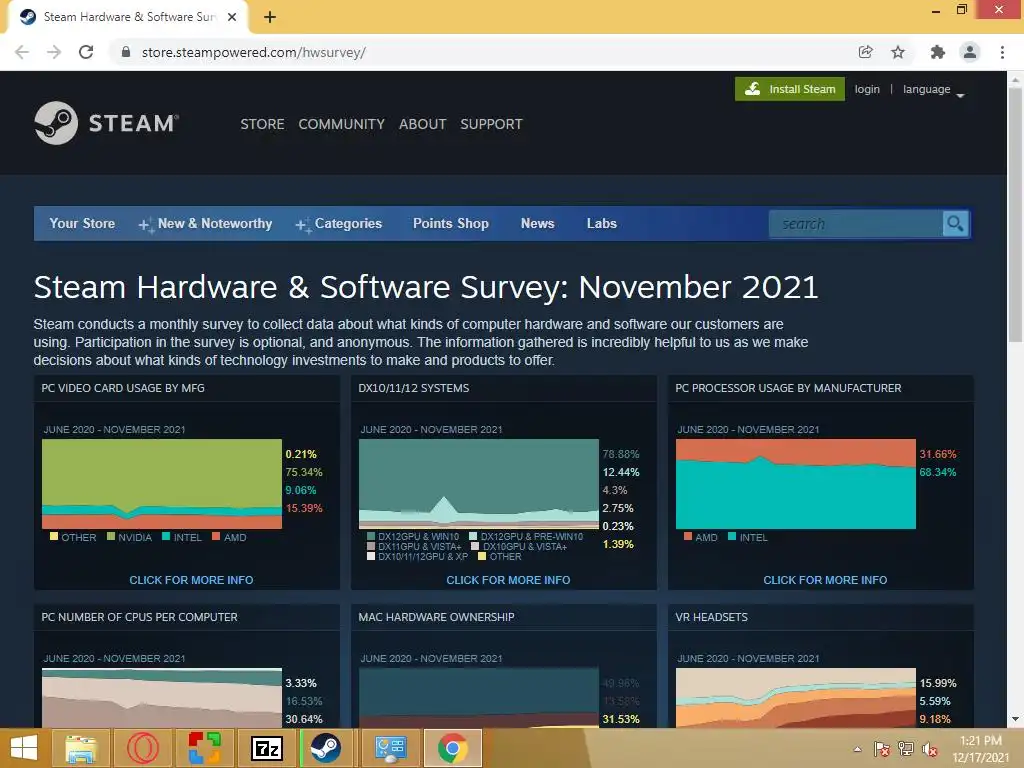
Task: Open Control Panel icon in taskbar
Action: tap(390, 748)
